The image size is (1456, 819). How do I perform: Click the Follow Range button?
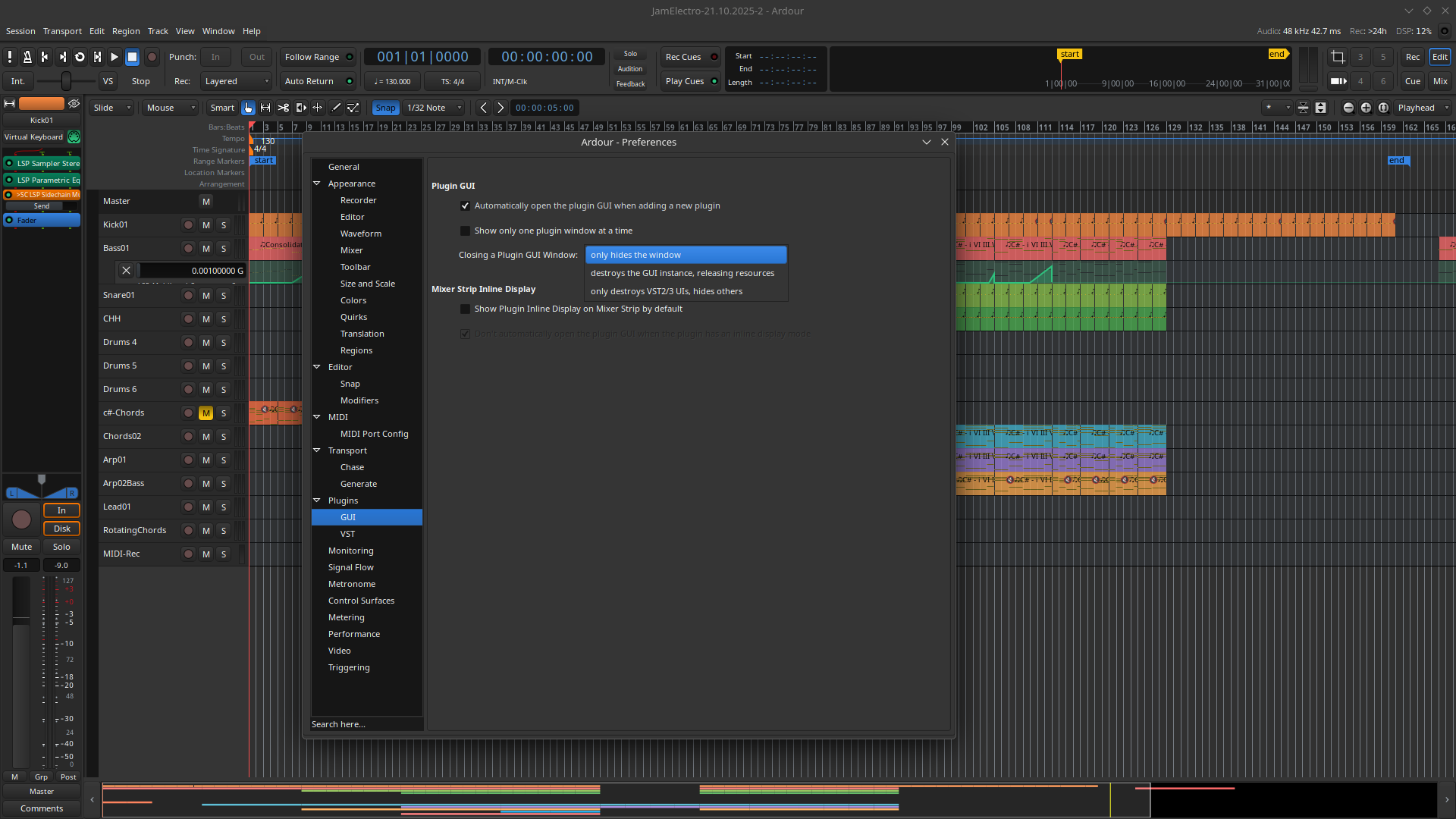pyautogui.click(x=312, y=57)
